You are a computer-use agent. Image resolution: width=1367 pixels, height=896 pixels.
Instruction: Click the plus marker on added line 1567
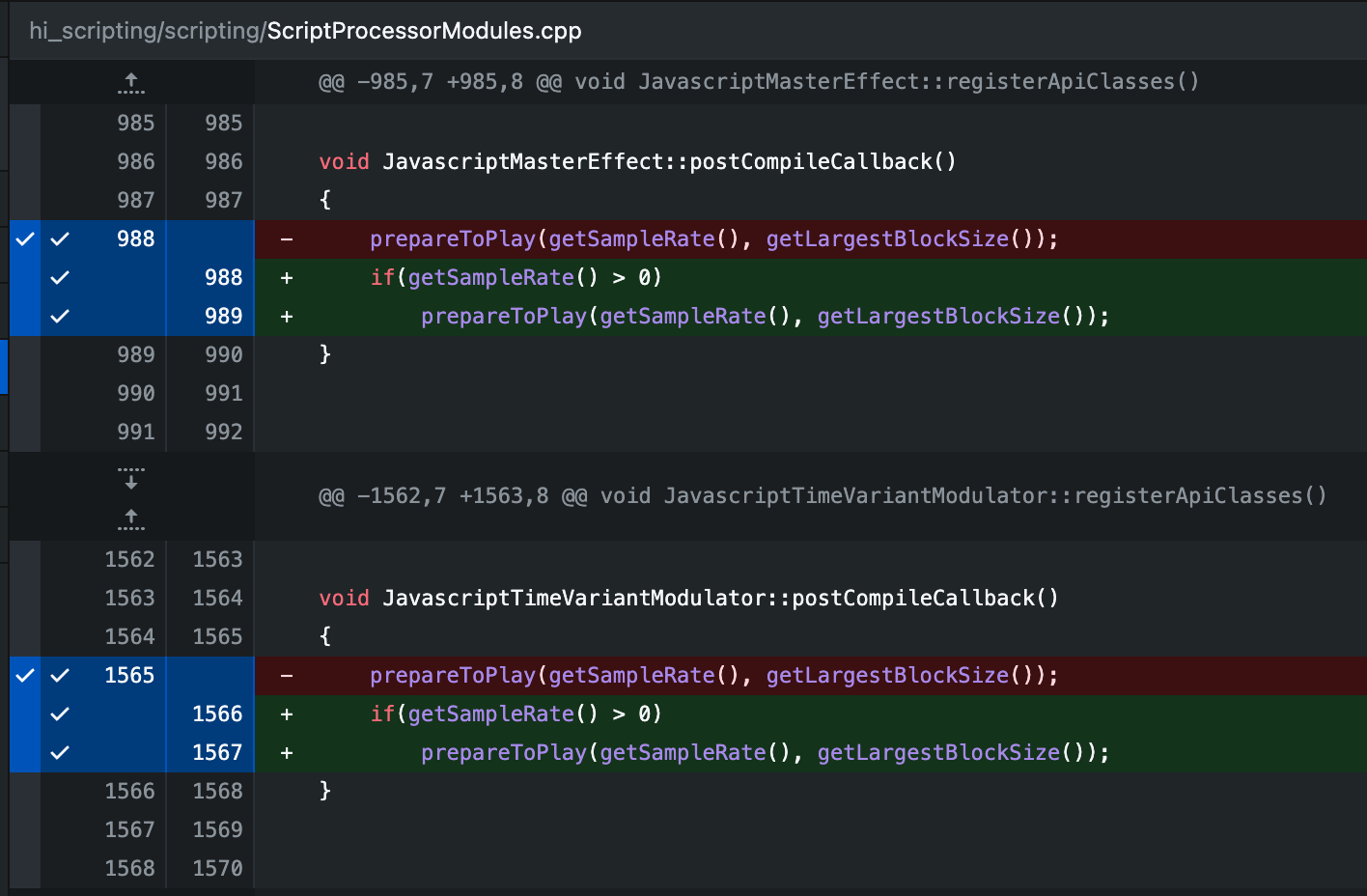pos(286,752)
